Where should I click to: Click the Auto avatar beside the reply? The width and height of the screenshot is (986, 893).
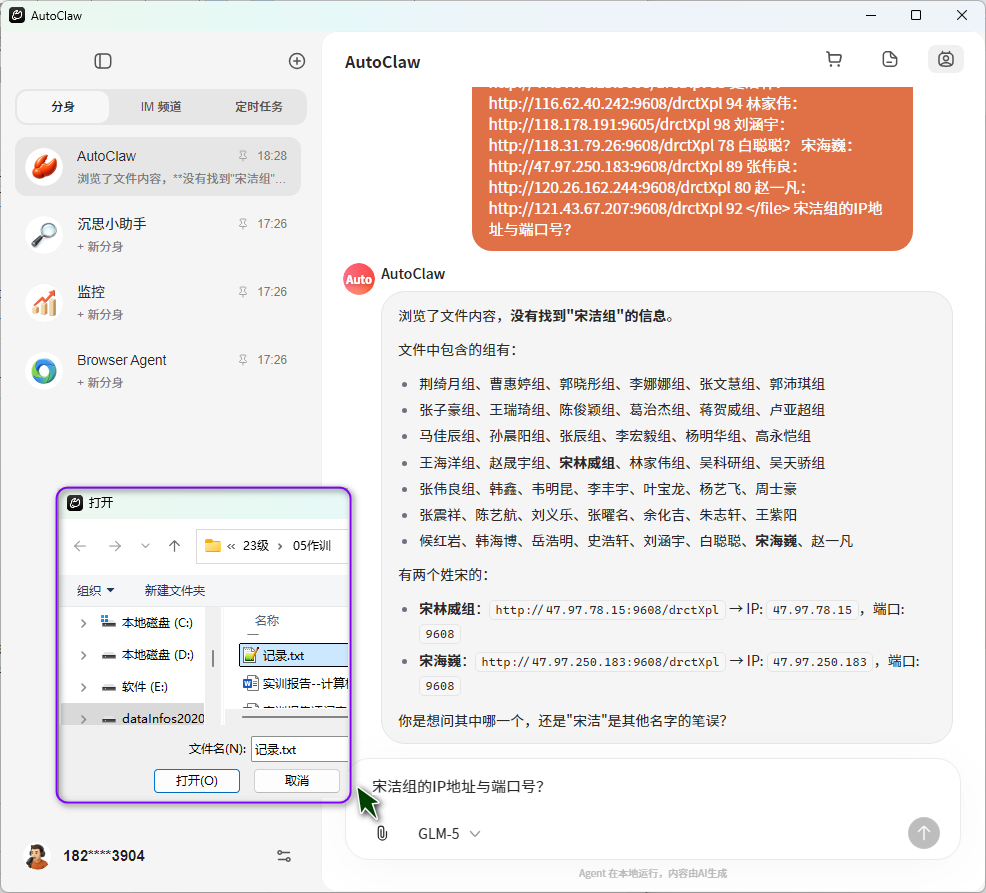pyautogui.click(x=358, y=279)
